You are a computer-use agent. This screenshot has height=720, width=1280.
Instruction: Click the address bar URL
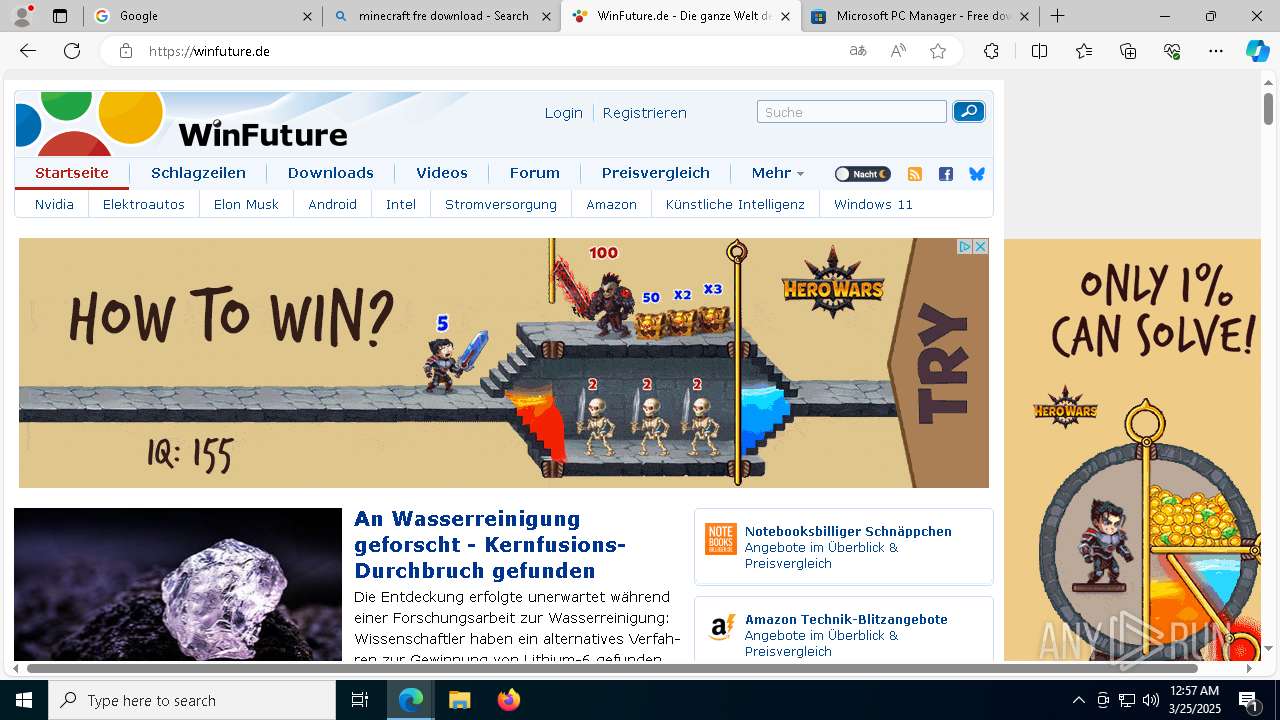[209, 51]
